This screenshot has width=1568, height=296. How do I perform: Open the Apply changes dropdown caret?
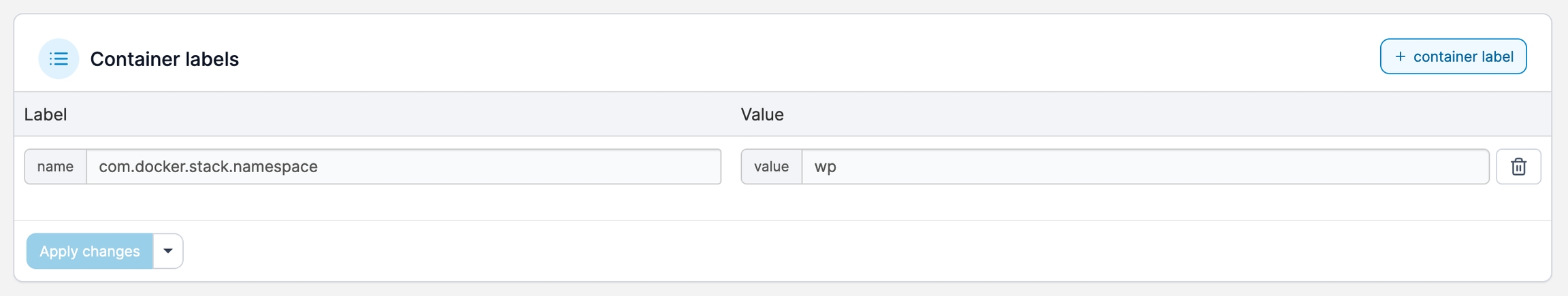point(168,251)
